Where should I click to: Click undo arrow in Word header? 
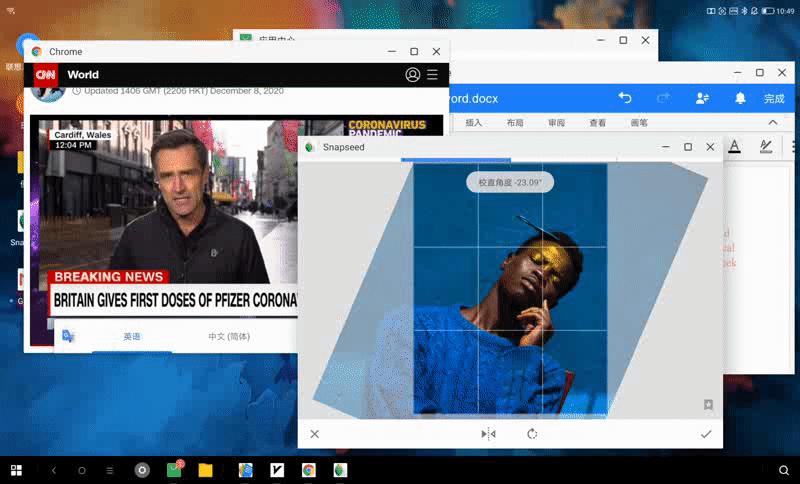tap(625, 98)
